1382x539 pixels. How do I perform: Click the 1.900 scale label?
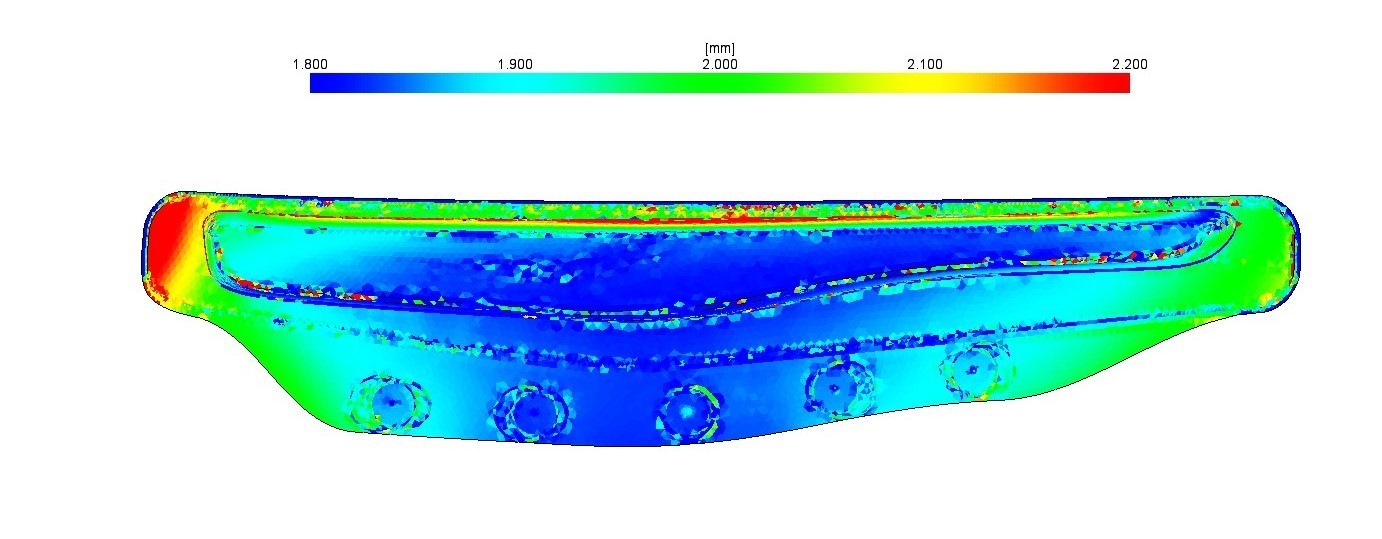point(515,64)
